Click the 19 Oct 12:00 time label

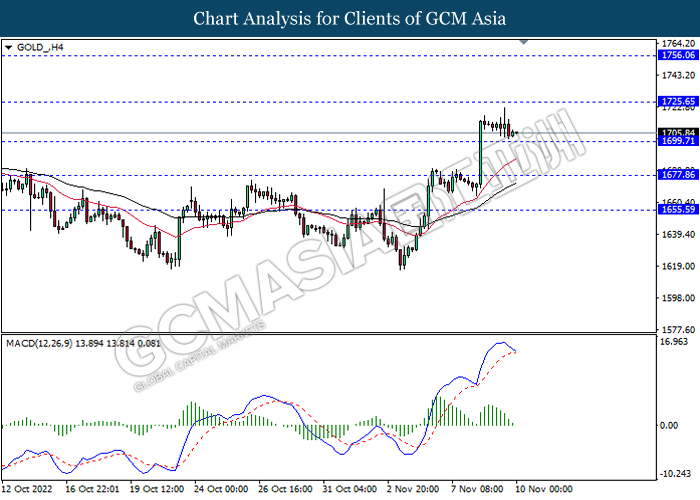pos(157,489)
